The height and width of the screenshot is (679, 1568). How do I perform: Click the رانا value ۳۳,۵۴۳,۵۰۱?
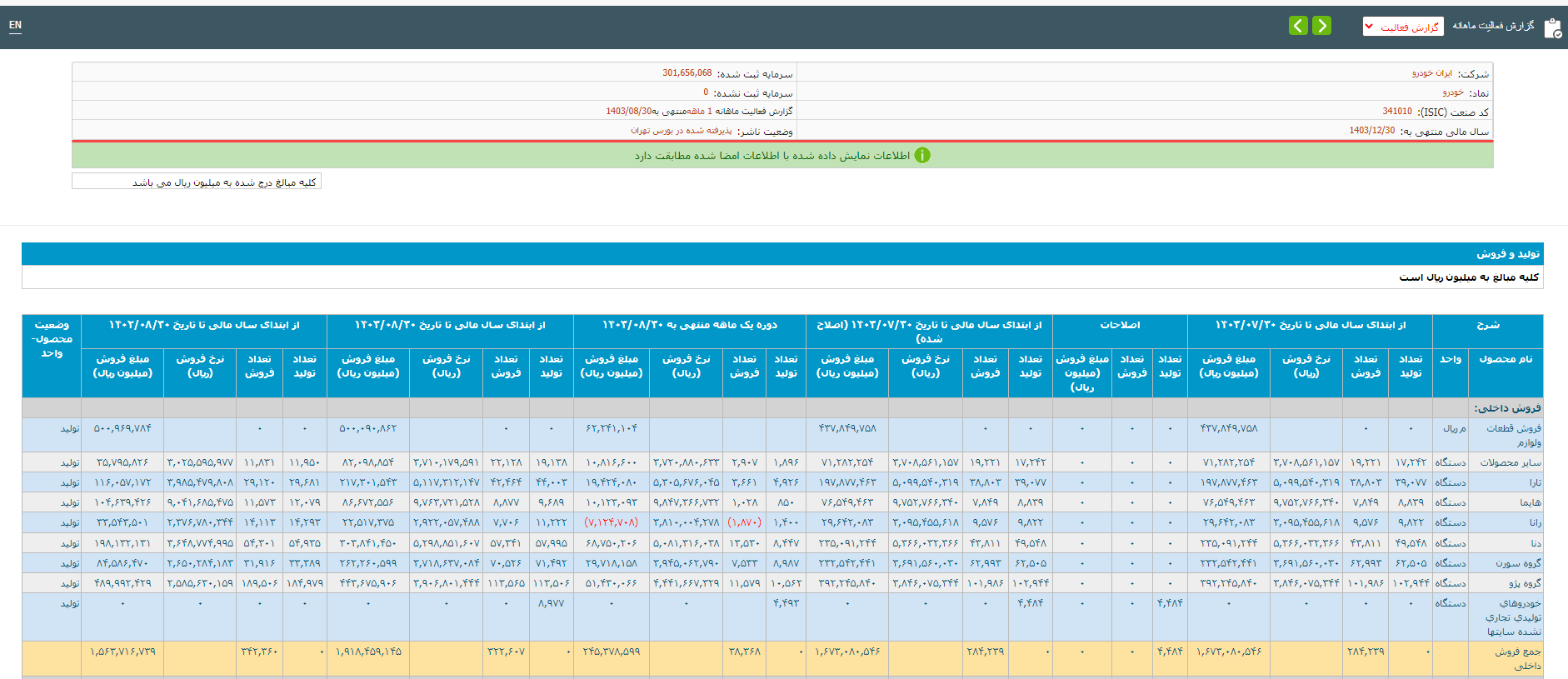(x=122, y=522)
